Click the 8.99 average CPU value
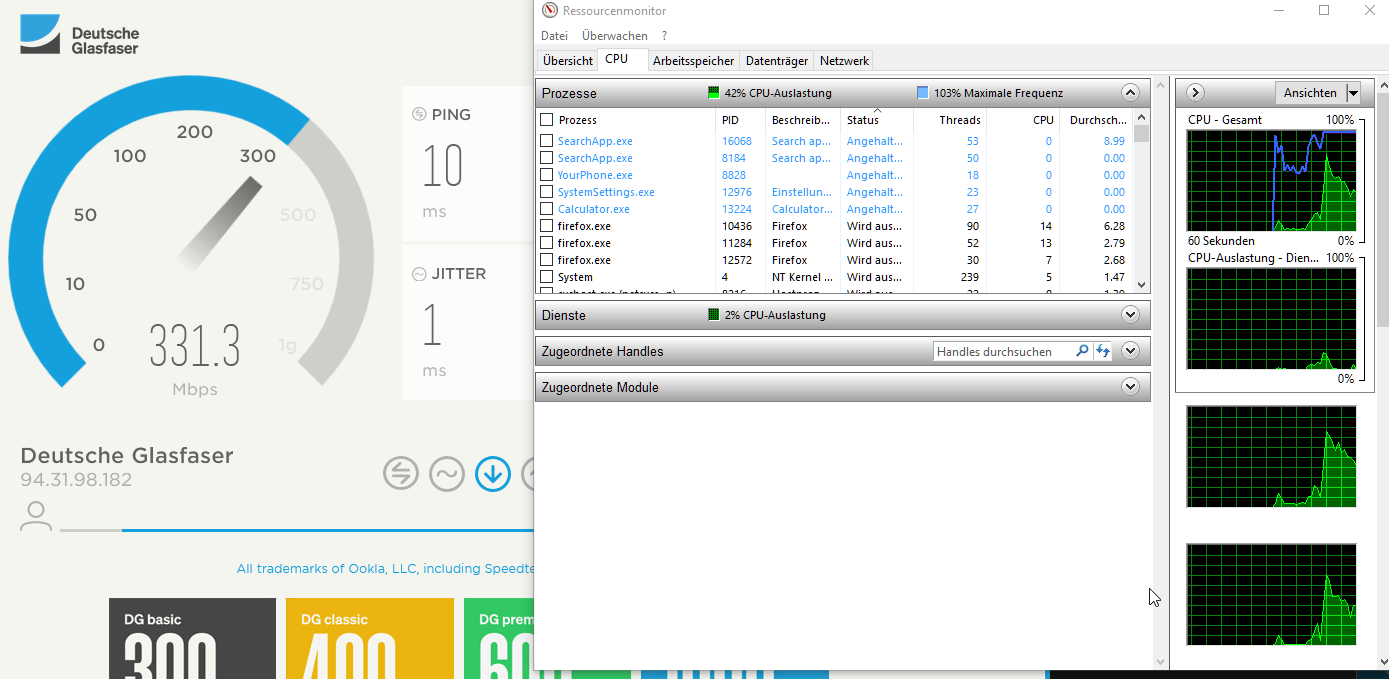This screenshot has height=679, width=1389. (x=1114, y=141)
